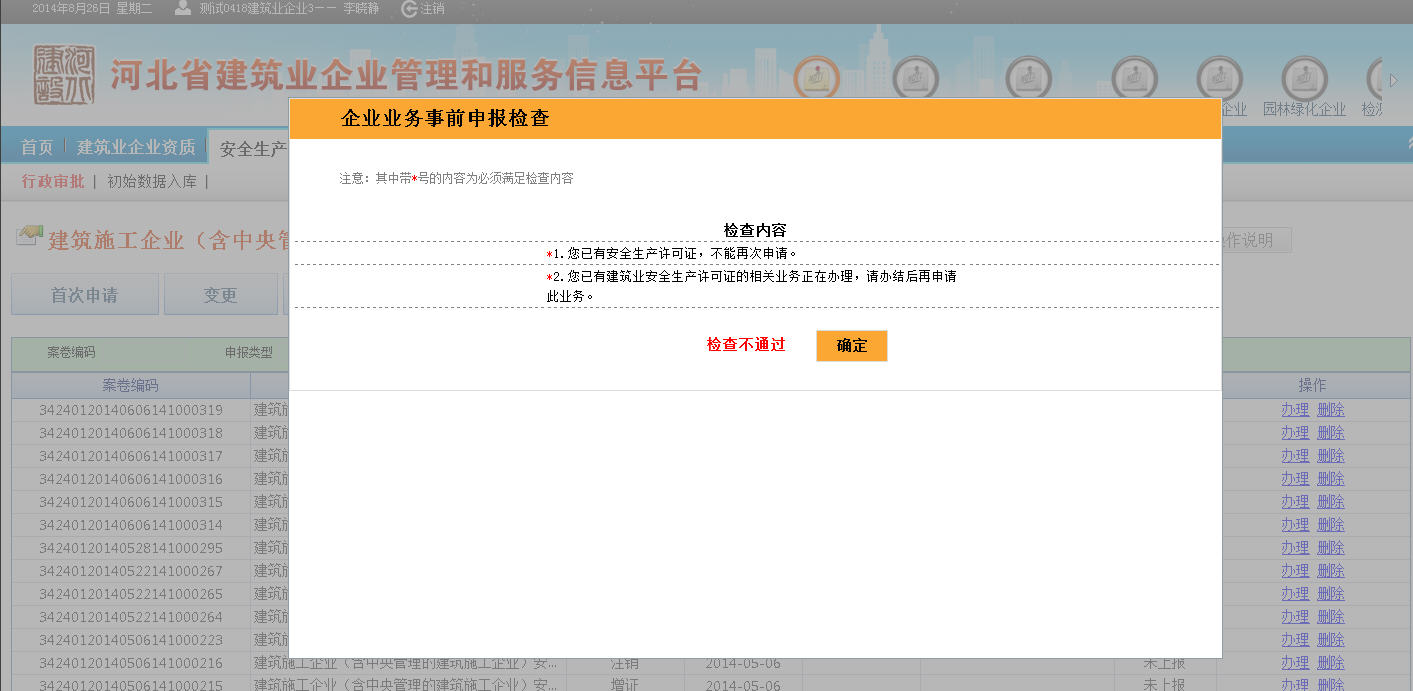Image resolution: width=1413 pixels, height=691 pixels.
Task: Open 初始数据入库 submenu
Action: click(152, 181)
